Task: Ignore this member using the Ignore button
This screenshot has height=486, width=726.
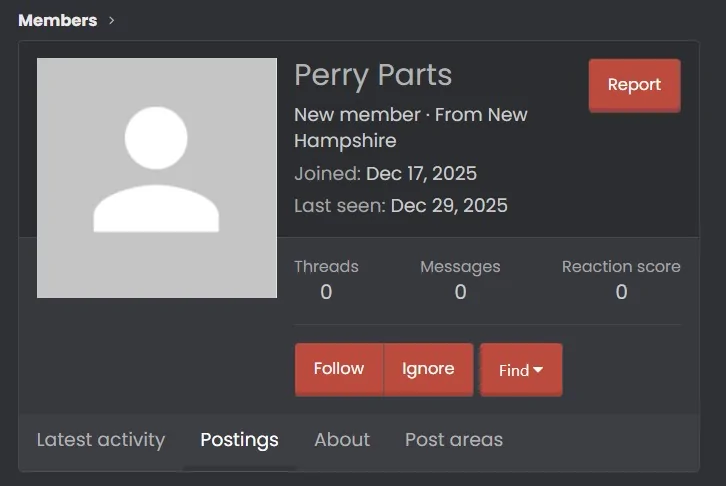Action: coord(428,369)
